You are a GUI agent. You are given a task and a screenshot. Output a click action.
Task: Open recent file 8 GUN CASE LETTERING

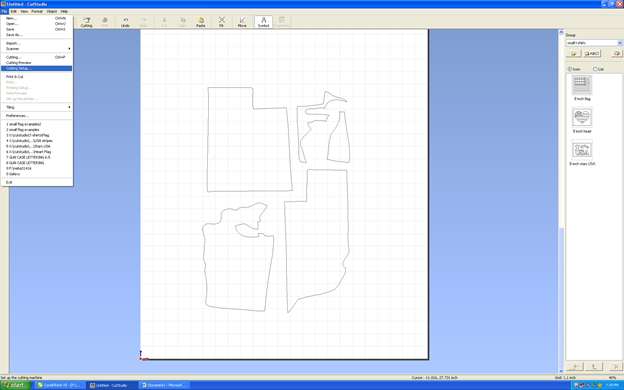[x=37, y=163]
